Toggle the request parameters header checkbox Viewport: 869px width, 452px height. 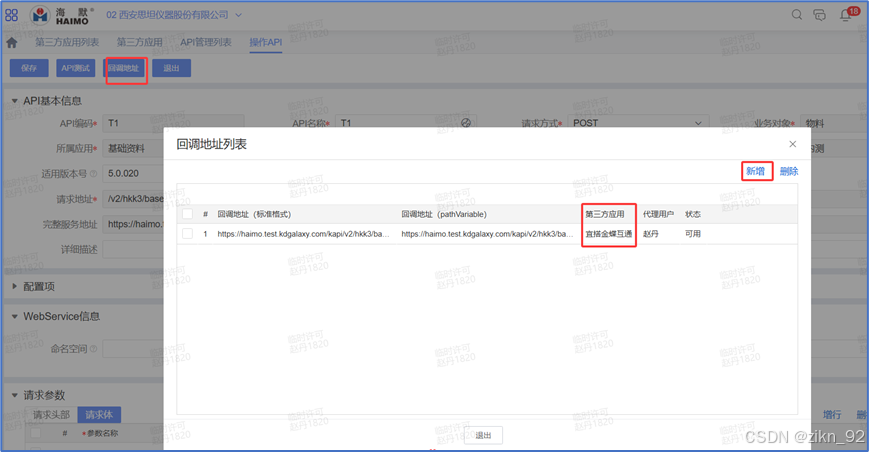coord(36,433)
